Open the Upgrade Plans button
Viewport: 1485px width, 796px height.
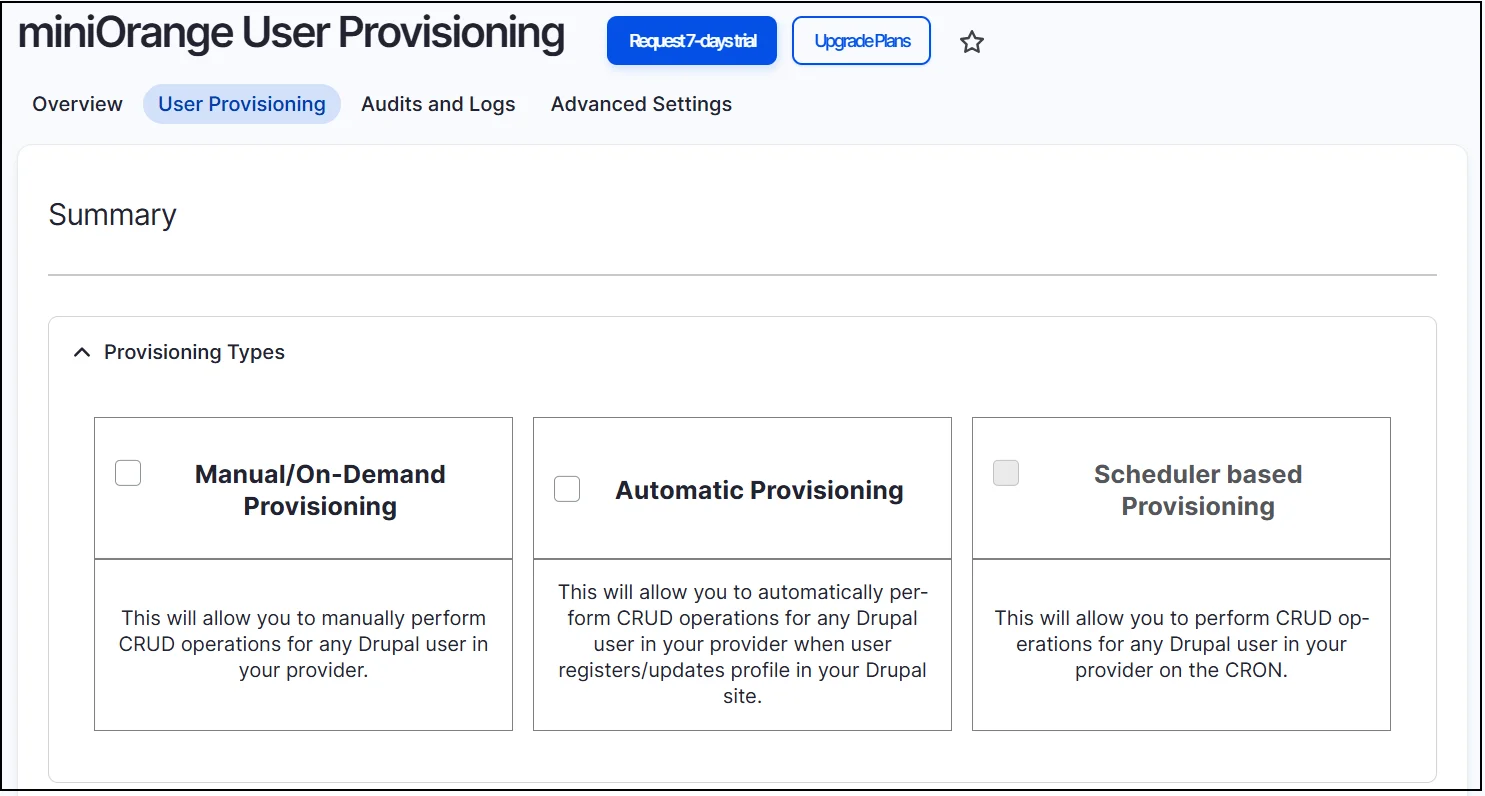point(862,41)
